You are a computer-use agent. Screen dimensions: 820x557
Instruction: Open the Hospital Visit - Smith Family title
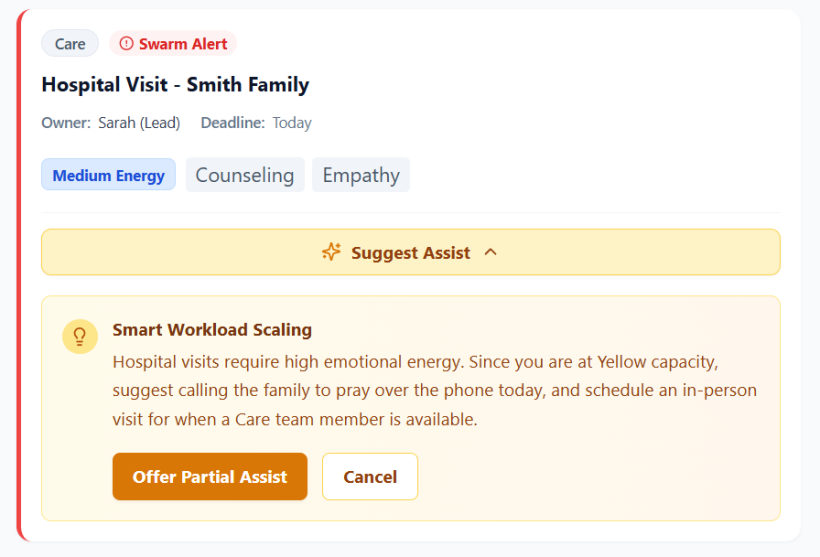coord(175,85)
